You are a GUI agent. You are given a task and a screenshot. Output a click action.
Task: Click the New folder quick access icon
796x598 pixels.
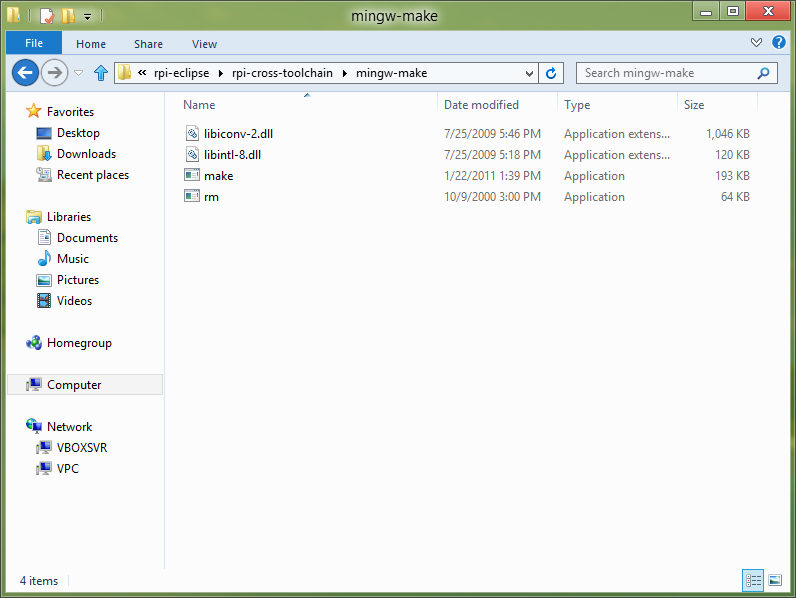point(68,16)
